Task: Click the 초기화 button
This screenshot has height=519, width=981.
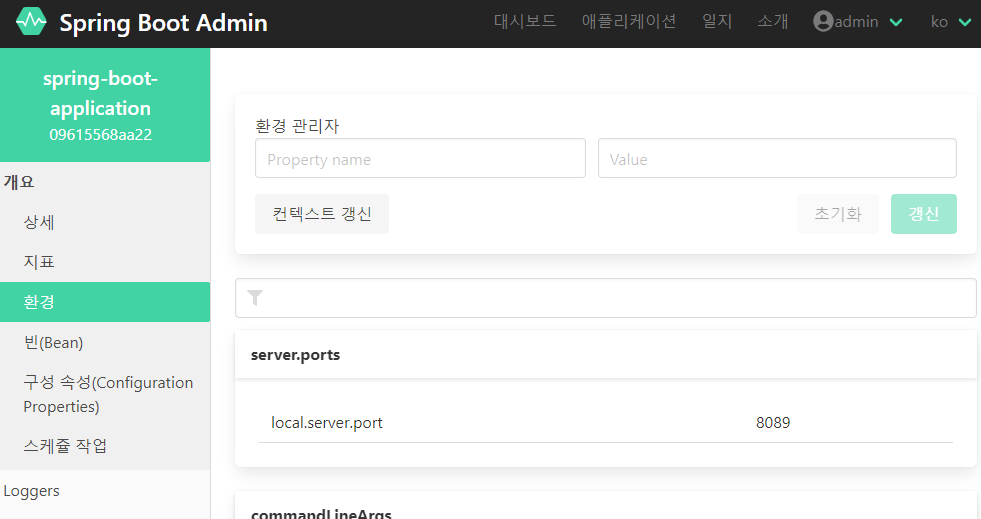Action: [x=838, y=214]
